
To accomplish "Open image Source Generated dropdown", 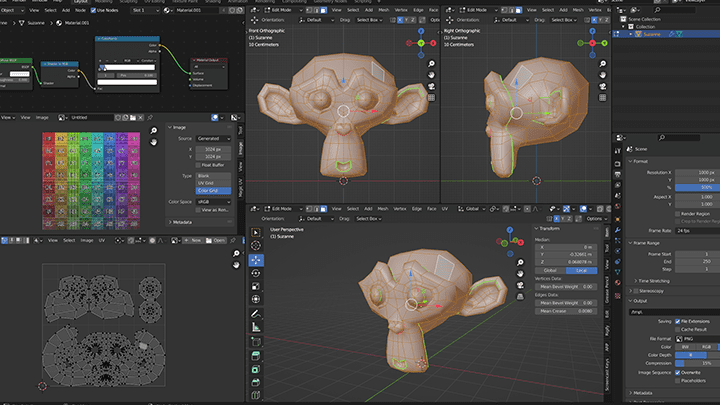I will pos(214,139).
